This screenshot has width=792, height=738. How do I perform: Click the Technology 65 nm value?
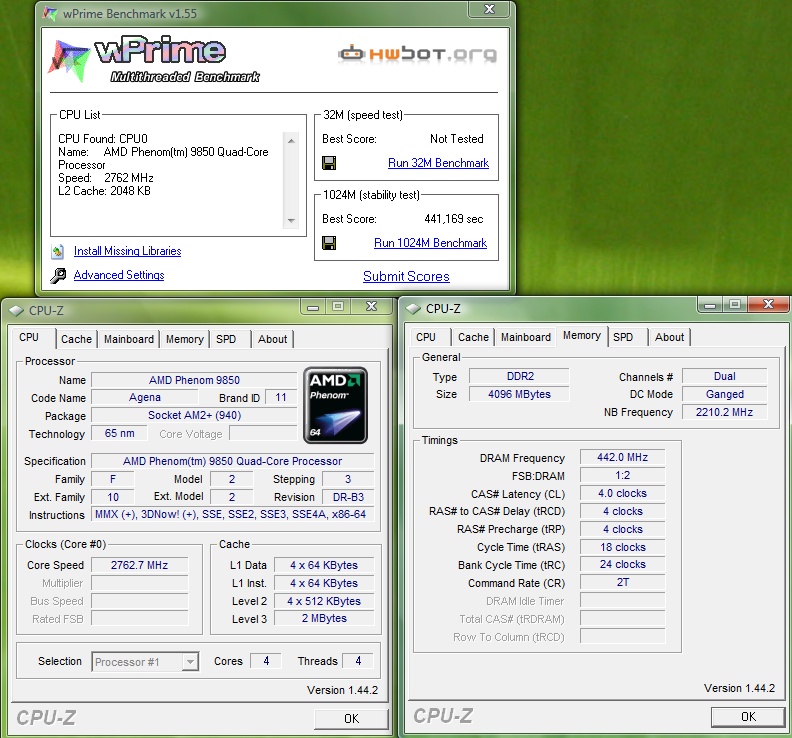(x=120, y=433)
